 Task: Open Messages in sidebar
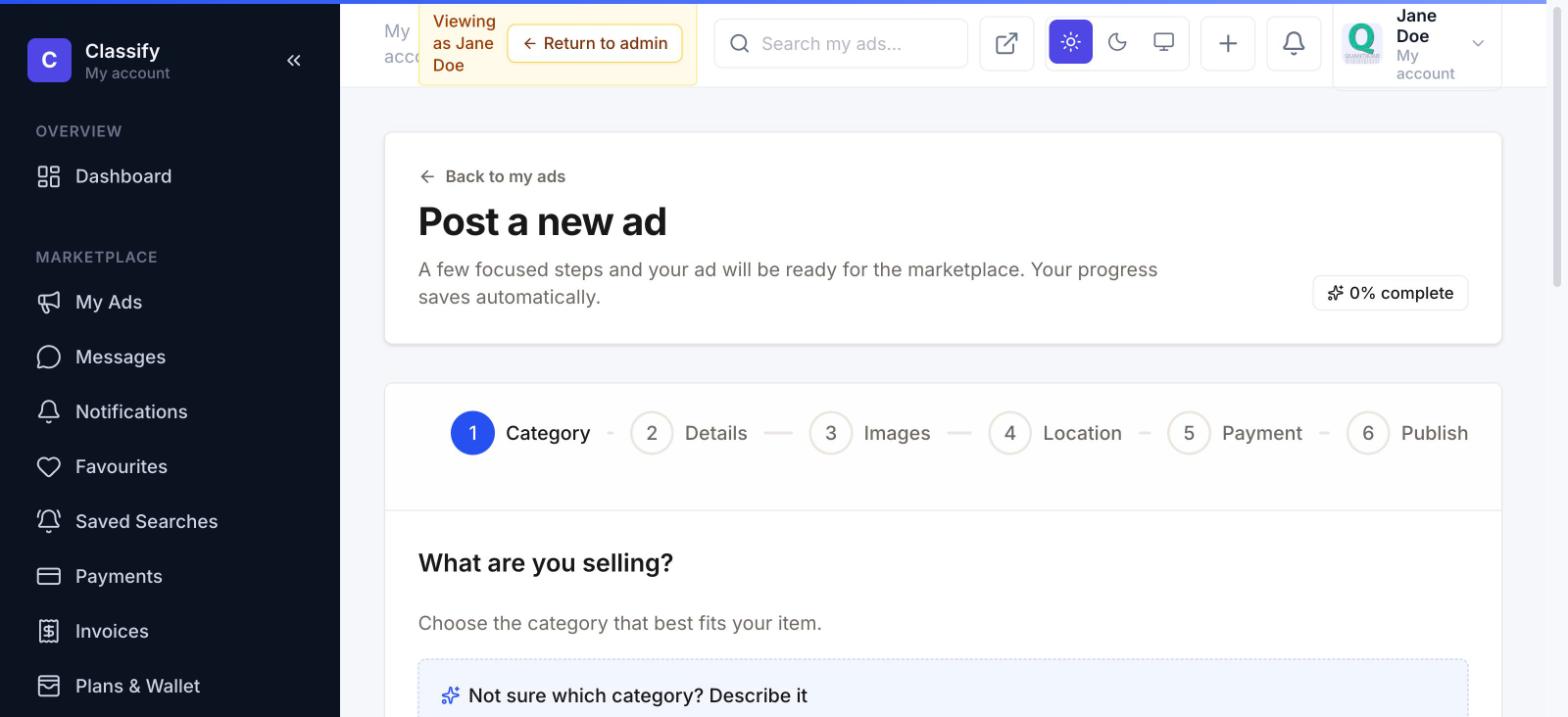click(x=170, y=357)
